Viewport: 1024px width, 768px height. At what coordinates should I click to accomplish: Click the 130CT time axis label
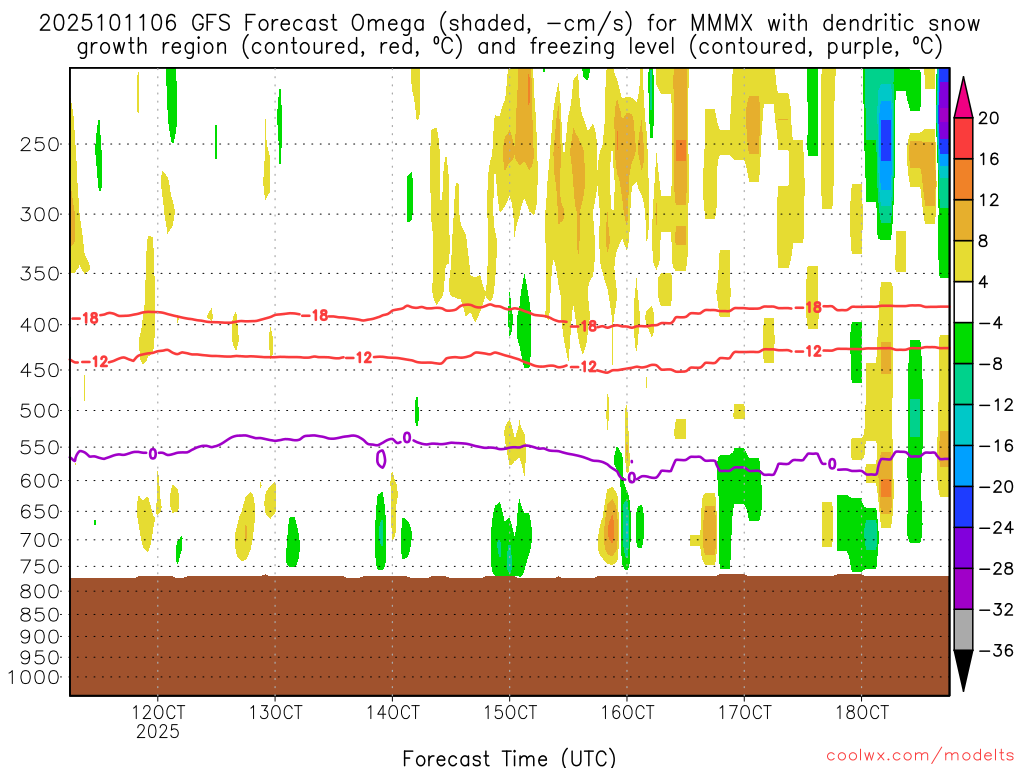(275, 712)
